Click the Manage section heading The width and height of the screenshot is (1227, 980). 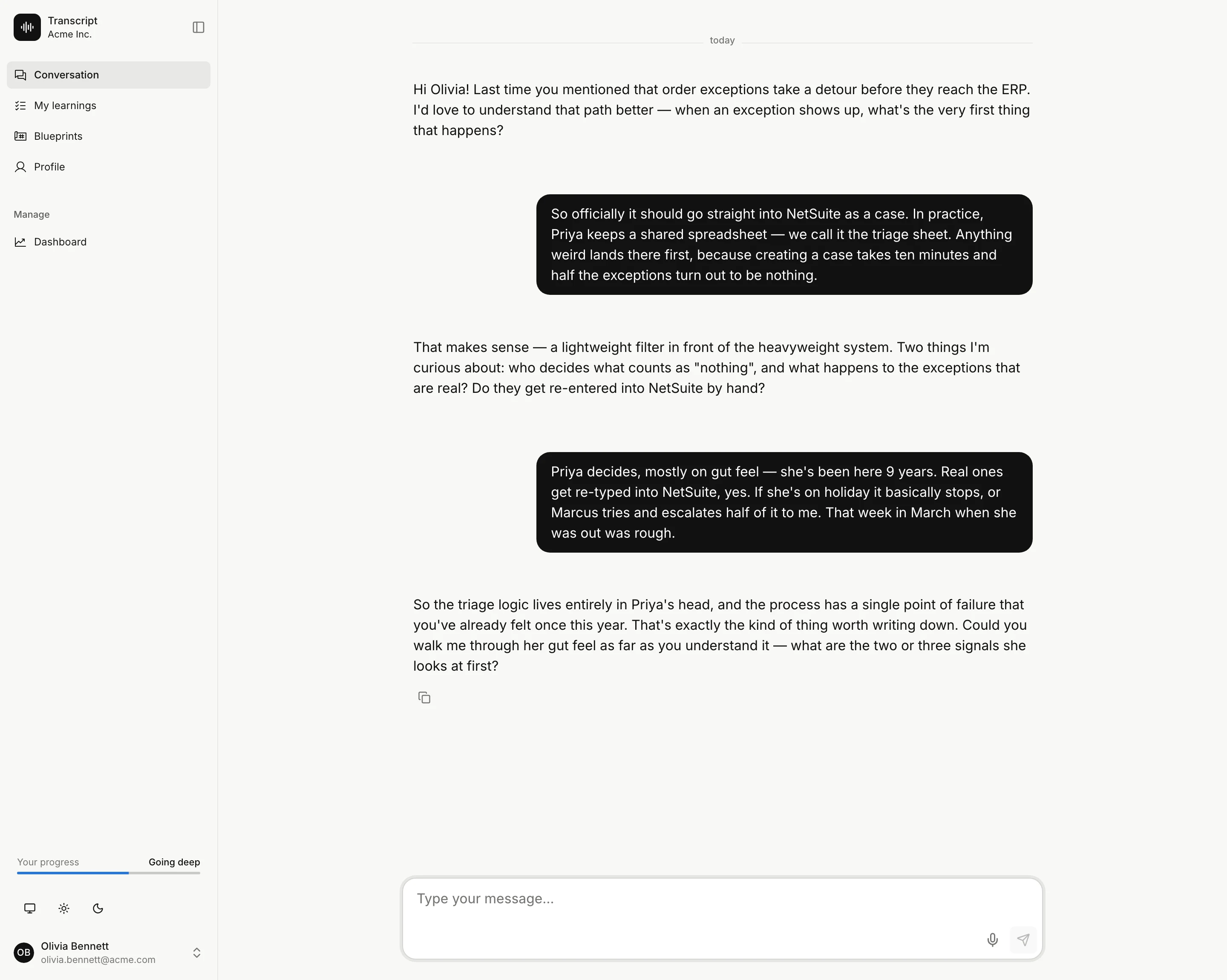tap(32, 215)
